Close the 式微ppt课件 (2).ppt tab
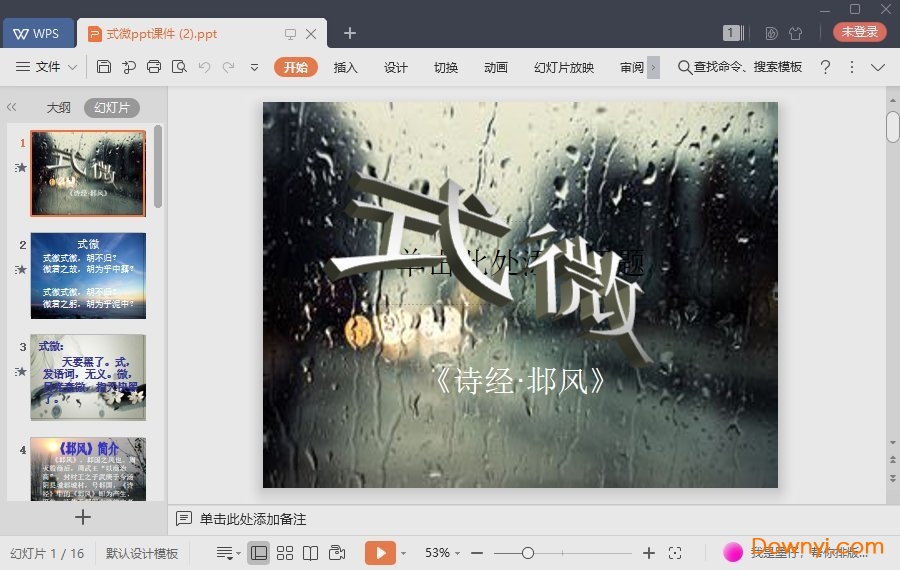The width and height of the screenshot is (900, 570). tap(311, 34)
